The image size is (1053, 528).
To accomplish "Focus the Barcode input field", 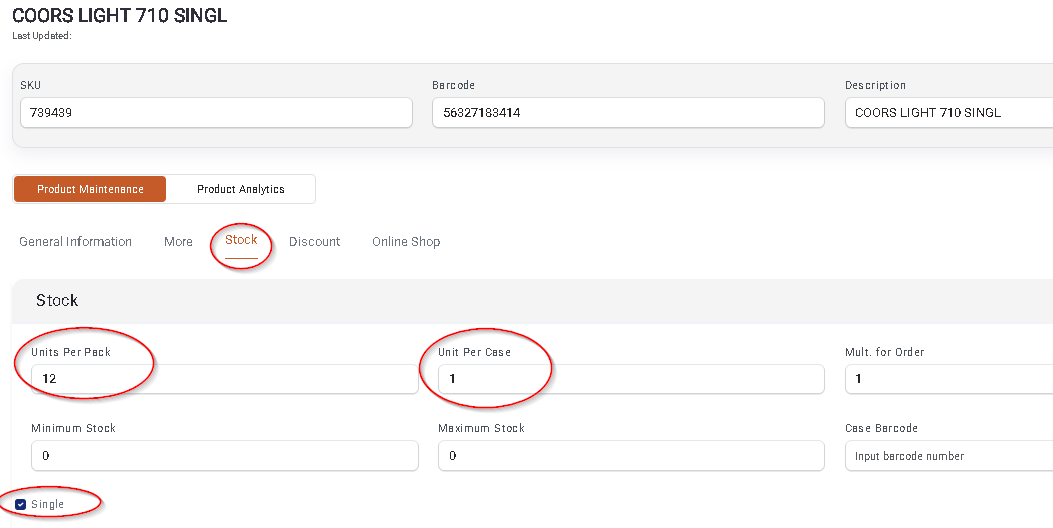I will click(x=628, y=113).
